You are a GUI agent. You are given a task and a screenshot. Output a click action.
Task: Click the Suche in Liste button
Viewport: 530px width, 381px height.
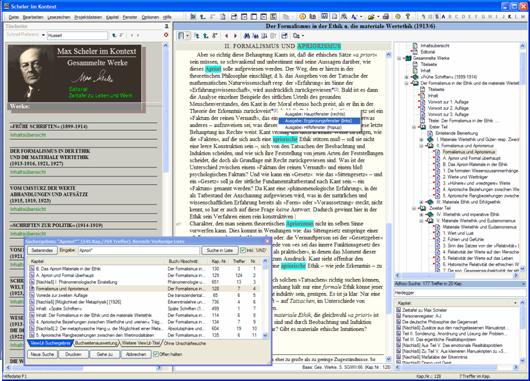point(220,251)
